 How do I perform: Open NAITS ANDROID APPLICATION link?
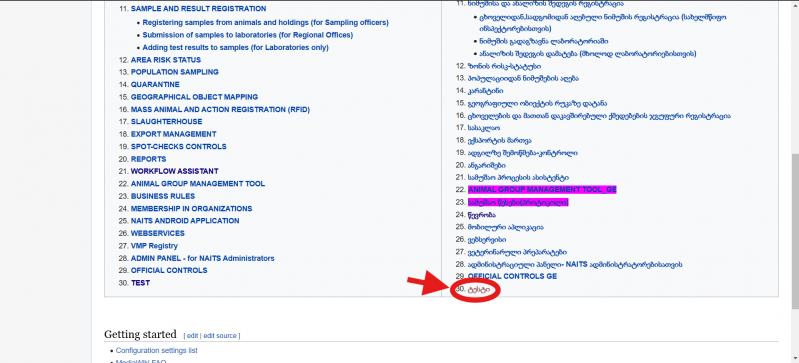point(185,221)
